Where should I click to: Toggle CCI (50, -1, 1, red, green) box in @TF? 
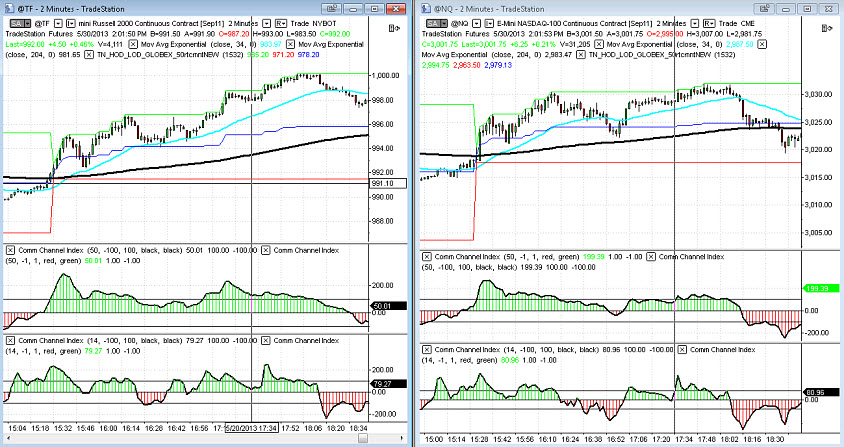click(x=265, y=250)
